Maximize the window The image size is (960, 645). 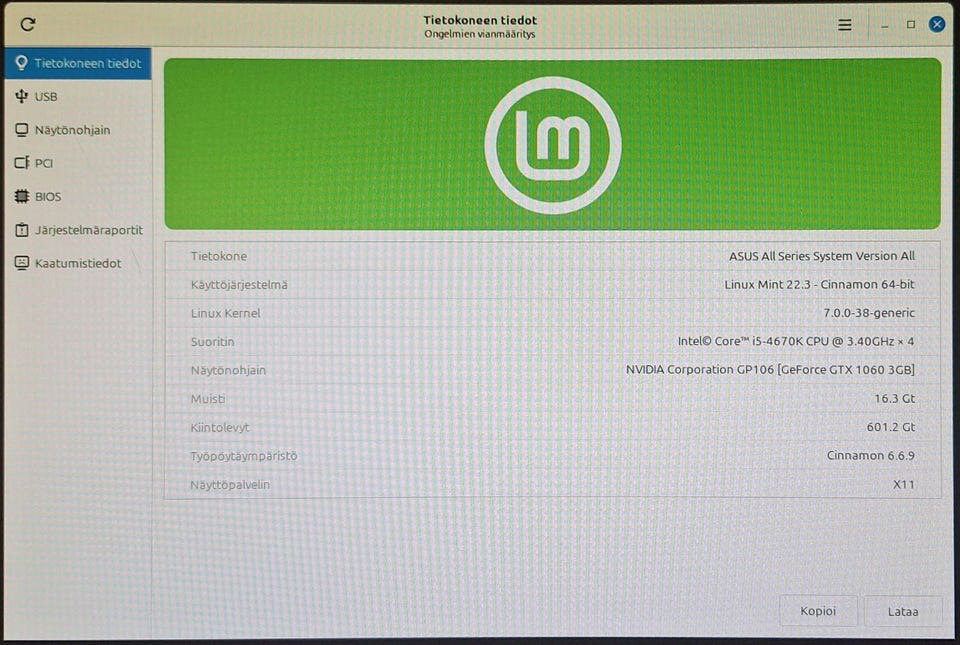910,24
